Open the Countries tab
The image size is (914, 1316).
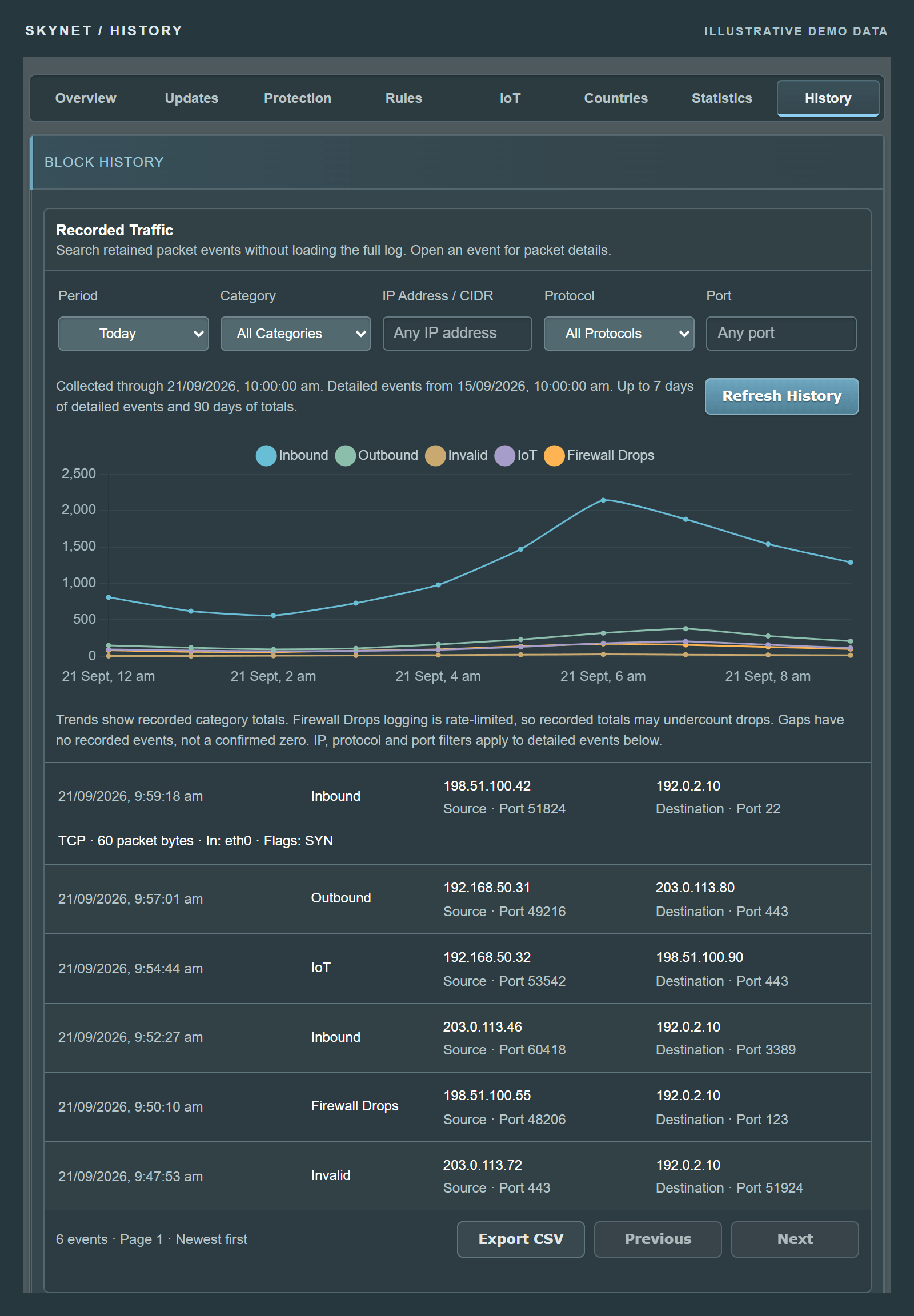point(616,98)
